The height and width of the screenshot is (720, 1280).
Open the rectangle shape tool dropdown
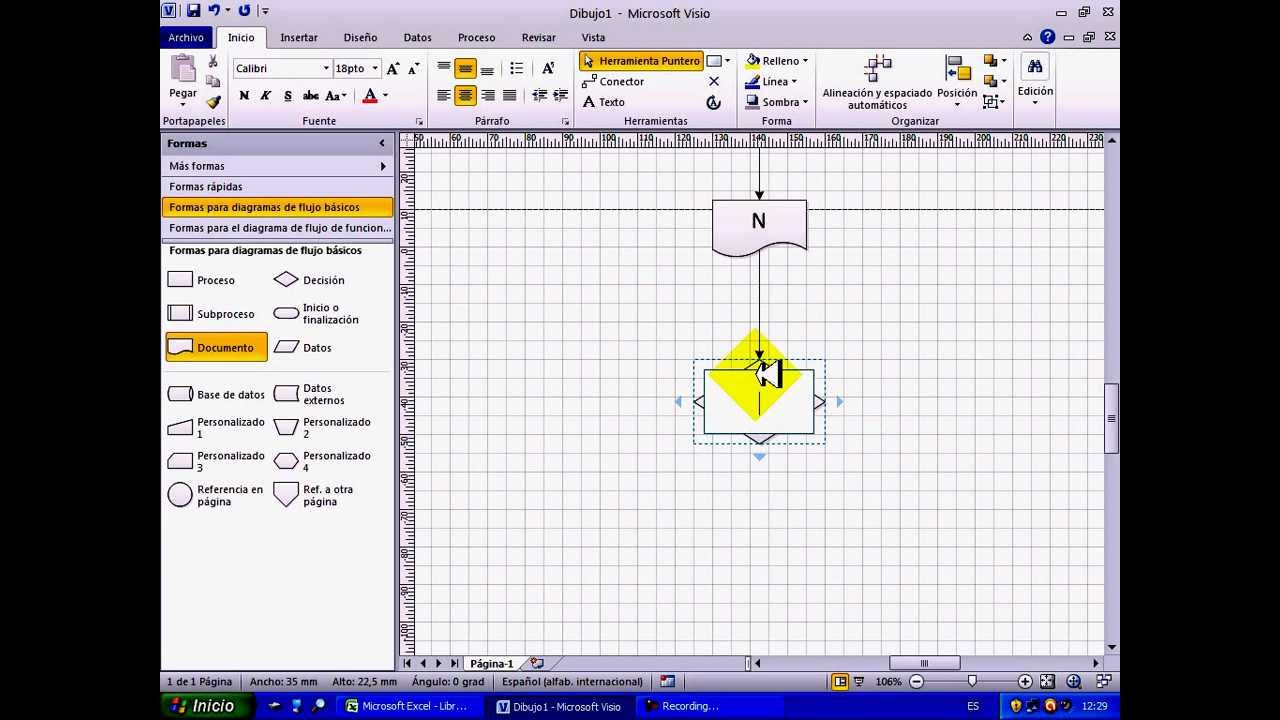pyautogui.click(x=727, y=61)
